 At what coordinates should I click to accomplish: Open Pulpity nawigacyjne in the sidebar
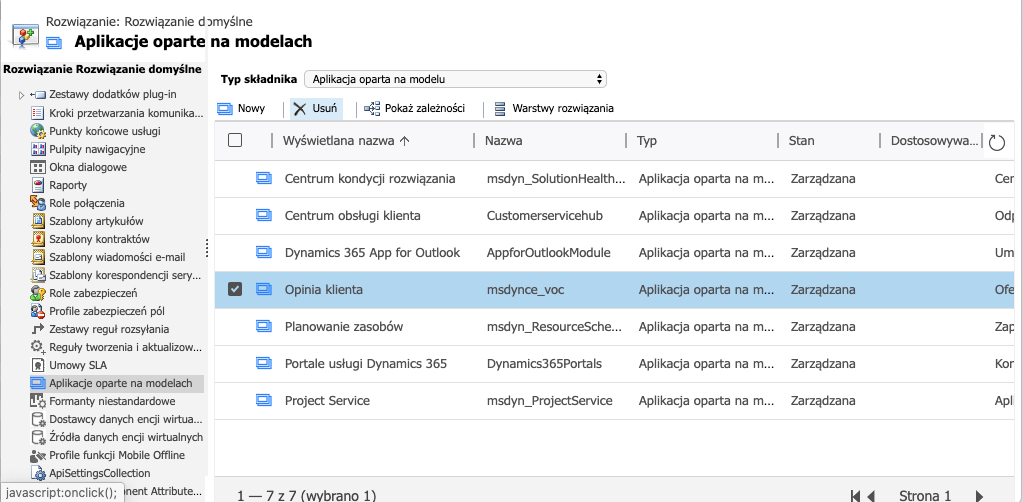click(x=96, y=149)
